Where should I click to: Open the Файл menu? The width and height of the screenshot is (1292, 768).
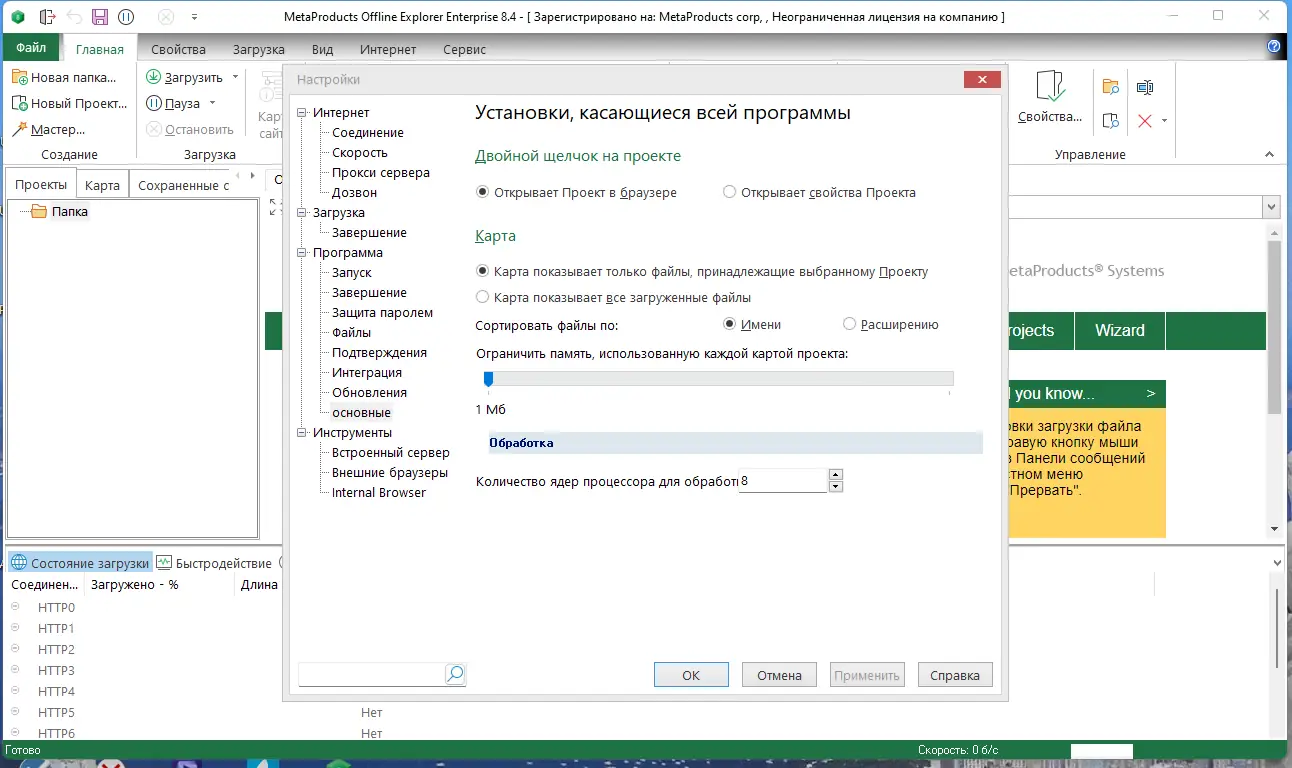[x=31, y=48]
